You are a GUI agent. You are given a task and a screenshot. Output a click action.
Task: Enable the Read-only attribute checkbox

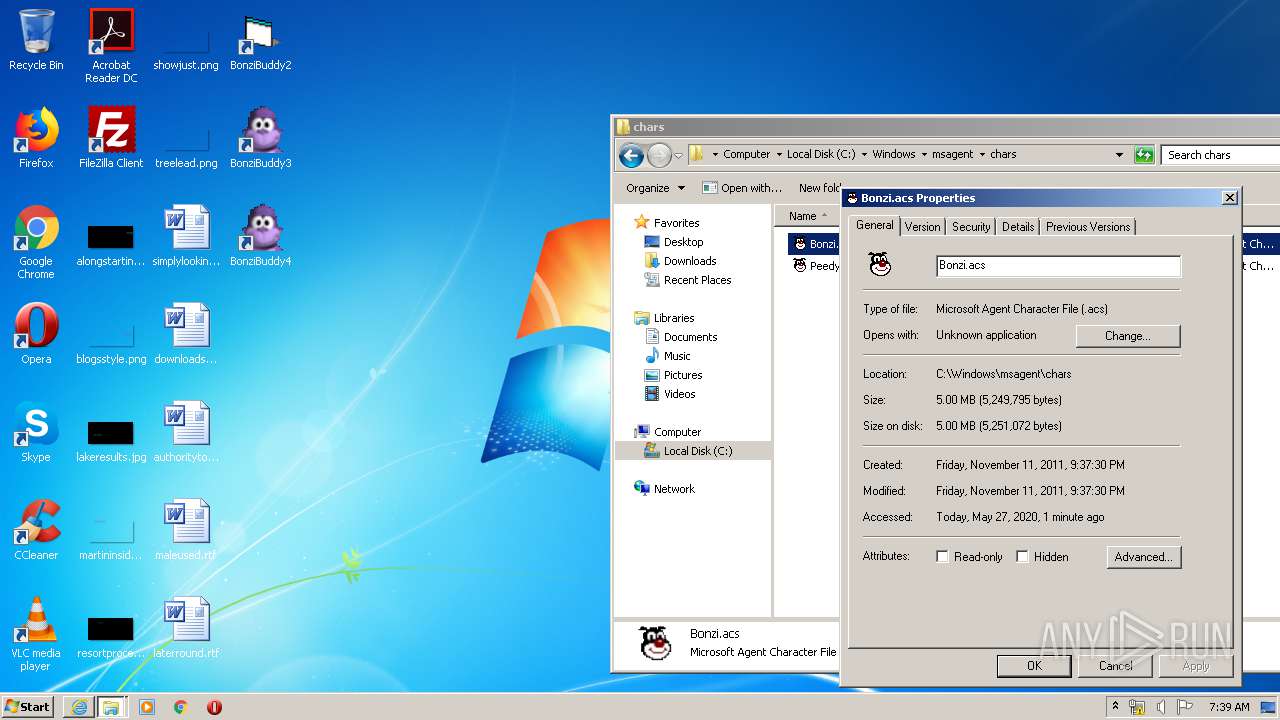pyautogui.click(x=942, y=557)
